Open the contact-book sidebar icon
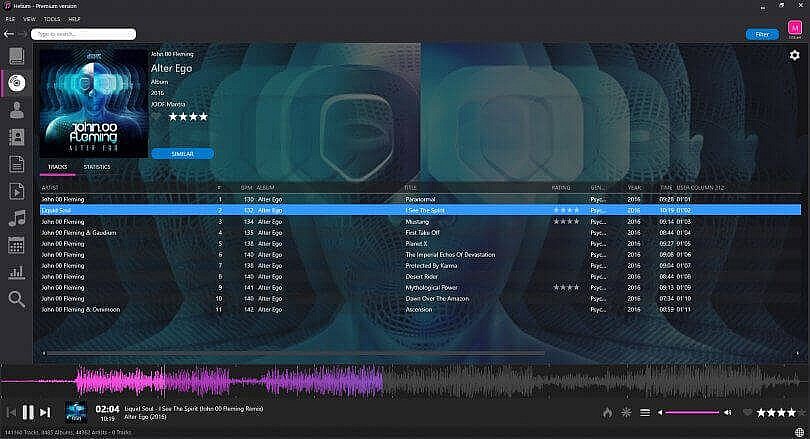 17,137
